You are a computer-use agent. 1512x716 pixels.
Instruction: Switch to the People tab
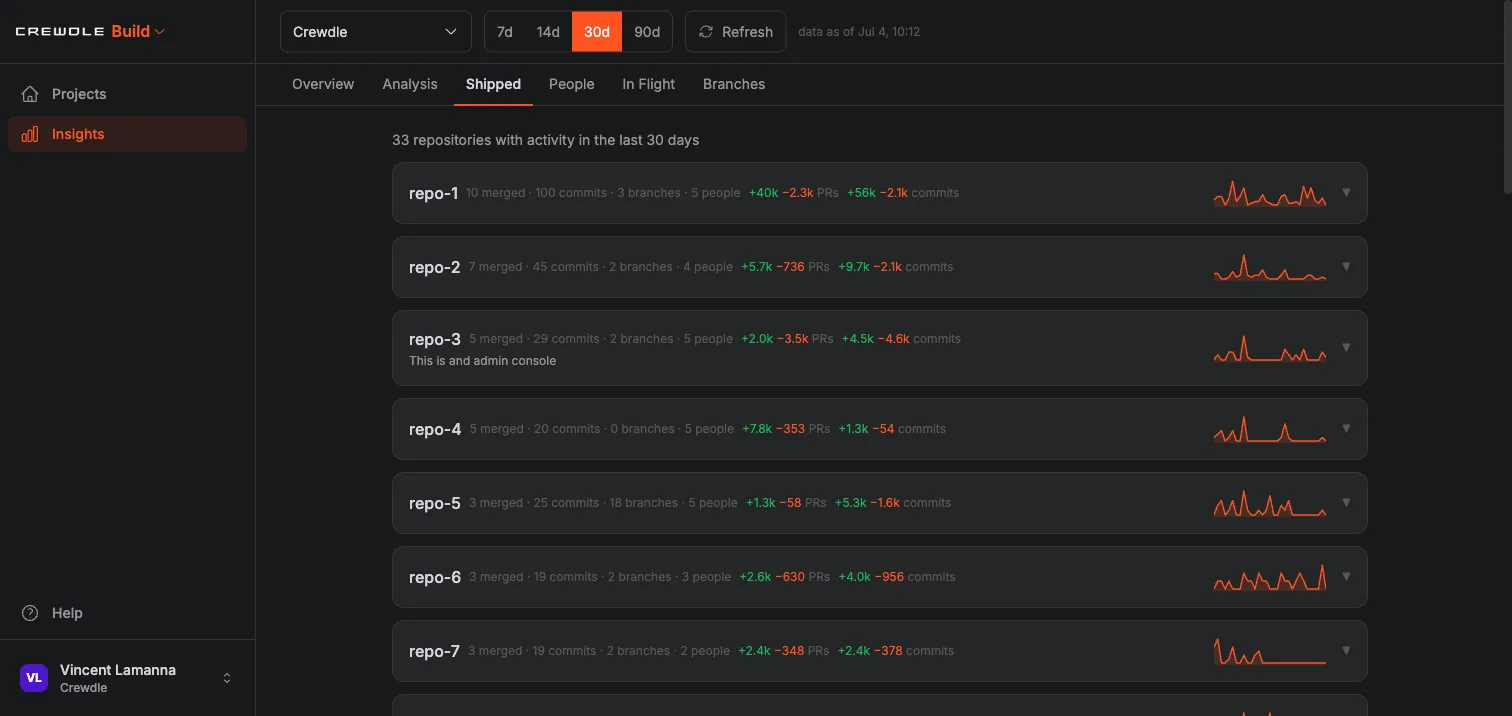[572, 84]
